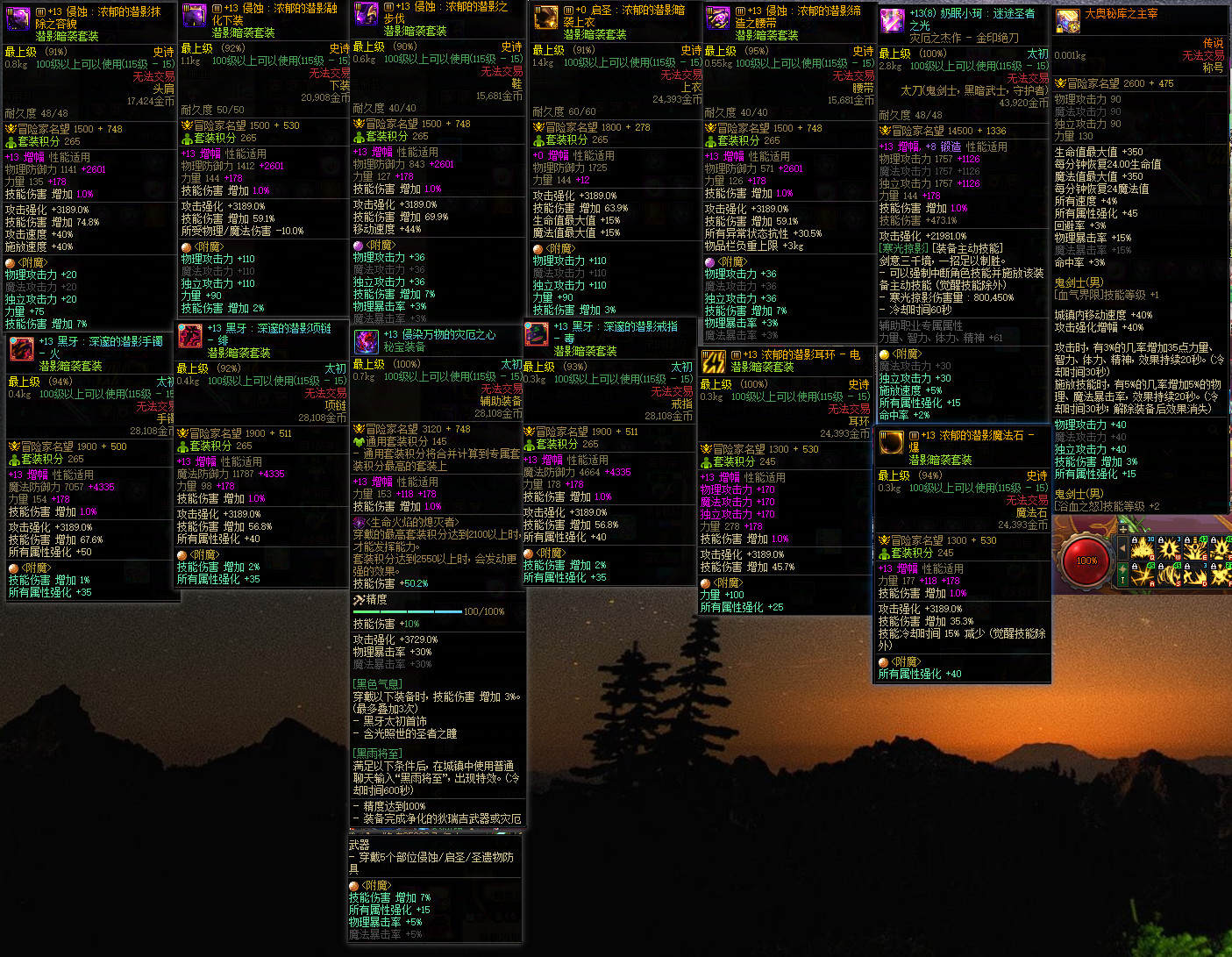Click the 秘宝装备 label

click(404, 346)
